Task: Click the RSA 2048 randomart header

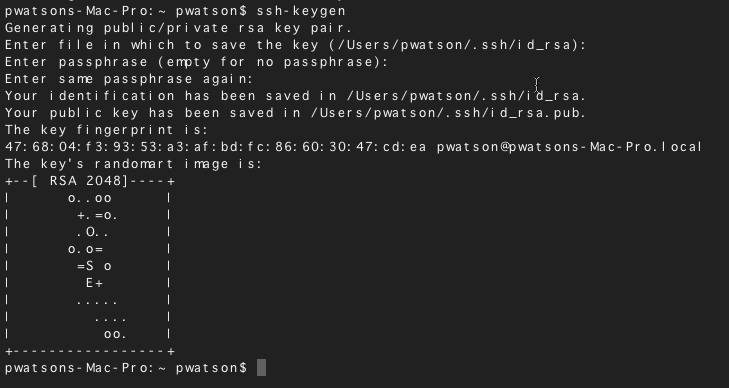Action: (x=90, y=181)
